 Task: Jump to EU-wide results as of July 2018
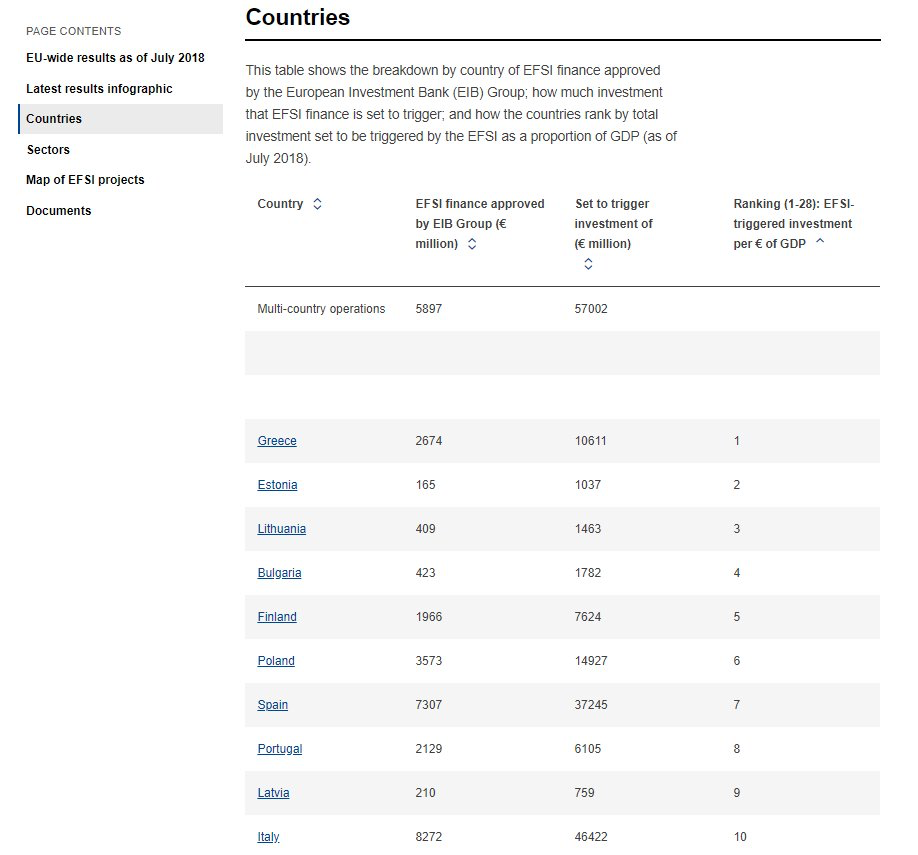[115, 58]
